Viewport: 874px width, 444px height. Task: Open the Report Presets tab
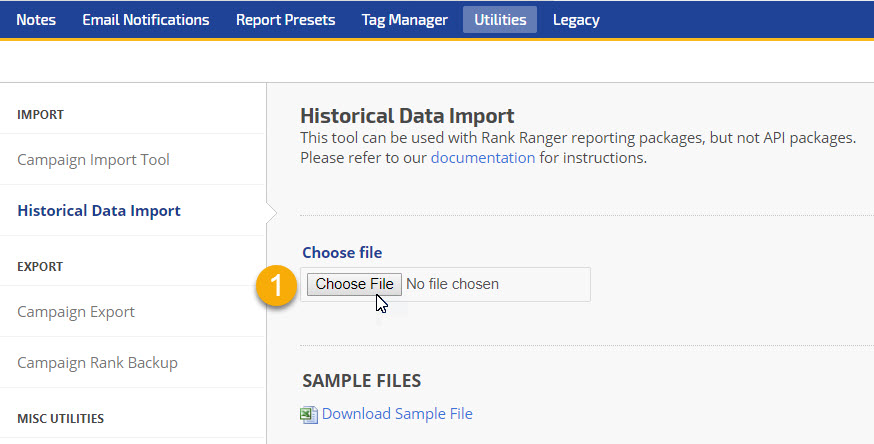coord(285,19)
